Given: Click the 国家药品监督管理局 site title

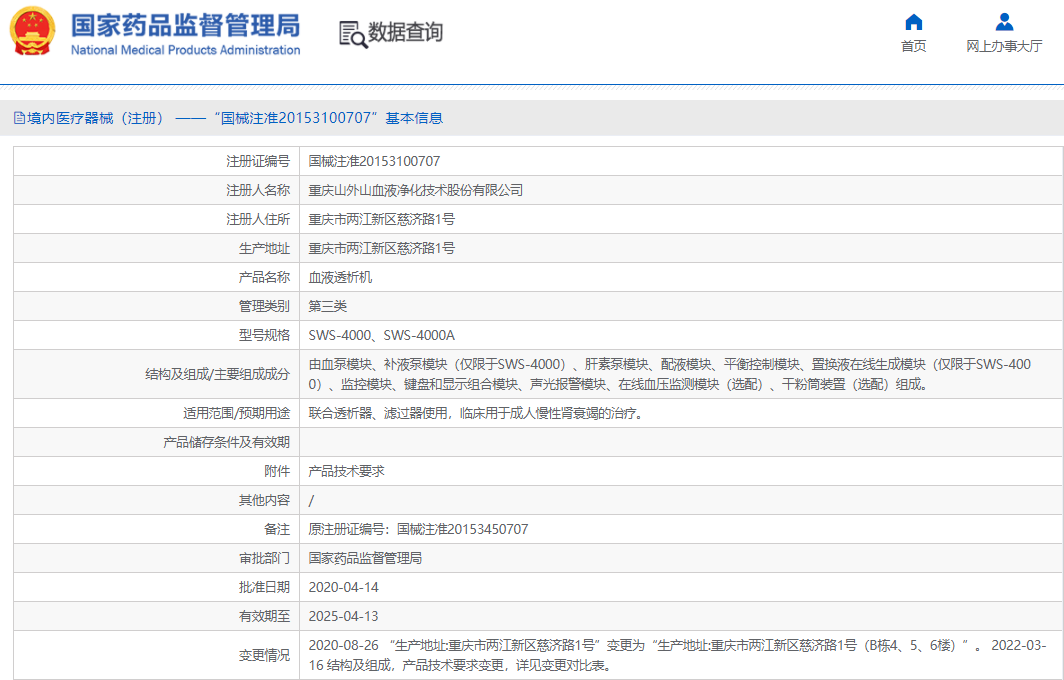Looking at the screenshot, I should click(x=185, y=24).
